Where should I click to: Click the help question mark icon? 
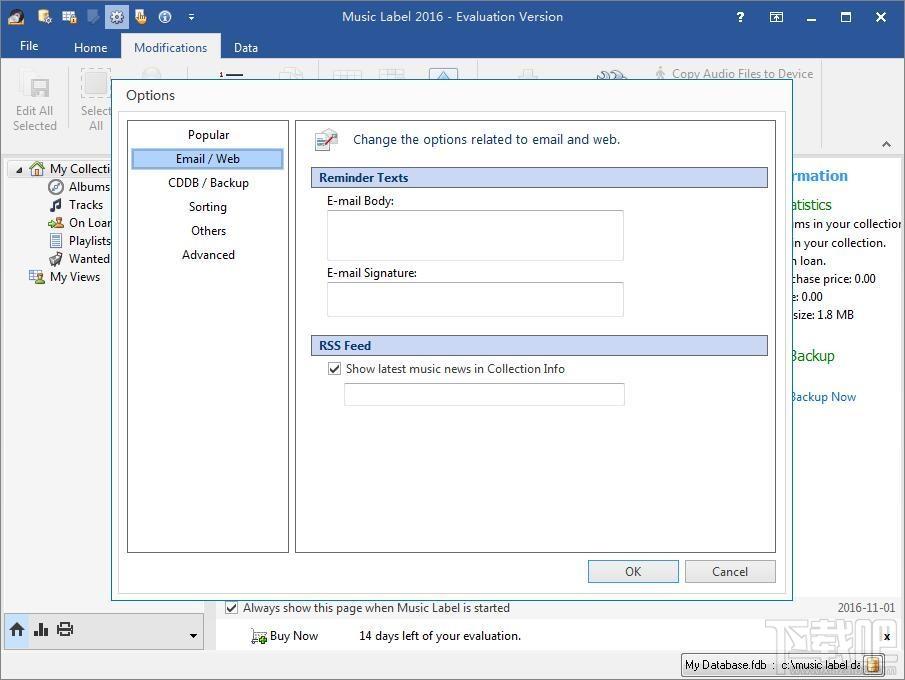[x=741, y=17]
